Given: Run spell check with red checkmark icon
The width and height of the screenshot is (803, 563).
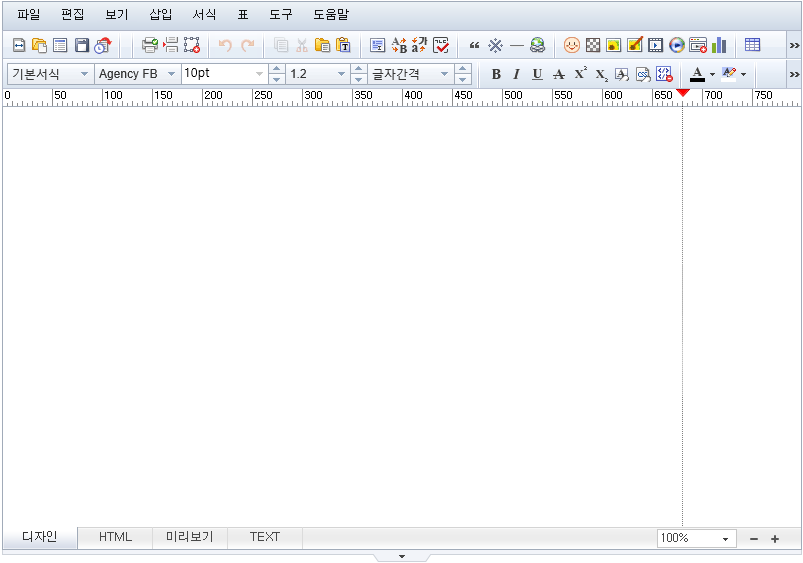Looking at the screenshot, I should 440,46.
